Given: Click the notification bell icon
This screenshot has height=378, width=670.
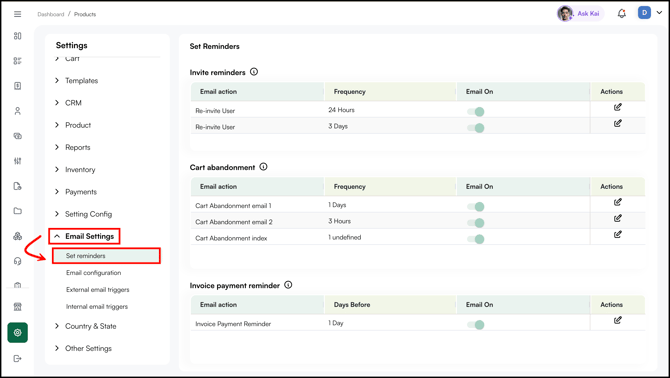Looking at the screenshot, I should pyautogui.click(x=622, y=14).
